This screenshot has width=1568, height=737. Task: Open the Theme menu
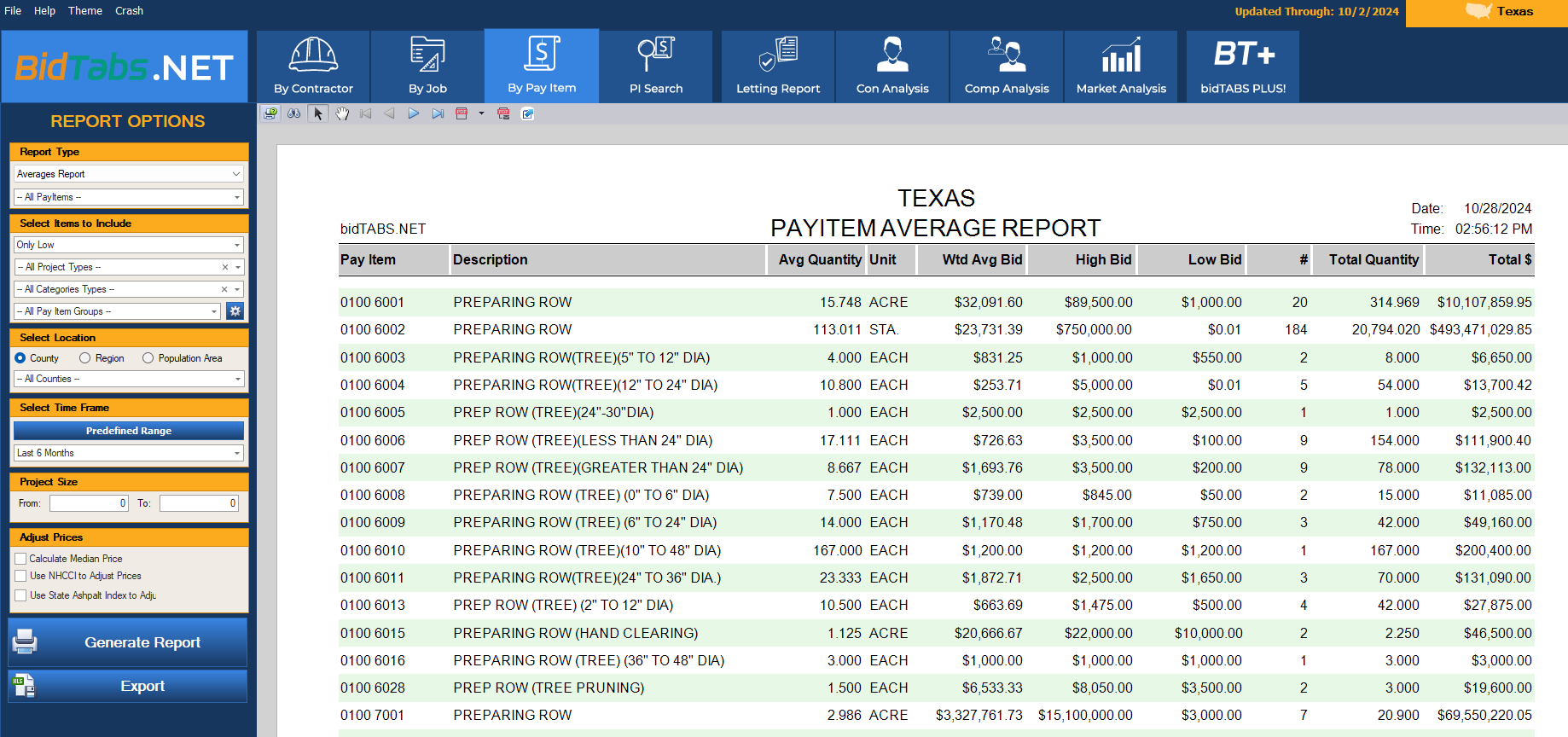pos(85,11)
